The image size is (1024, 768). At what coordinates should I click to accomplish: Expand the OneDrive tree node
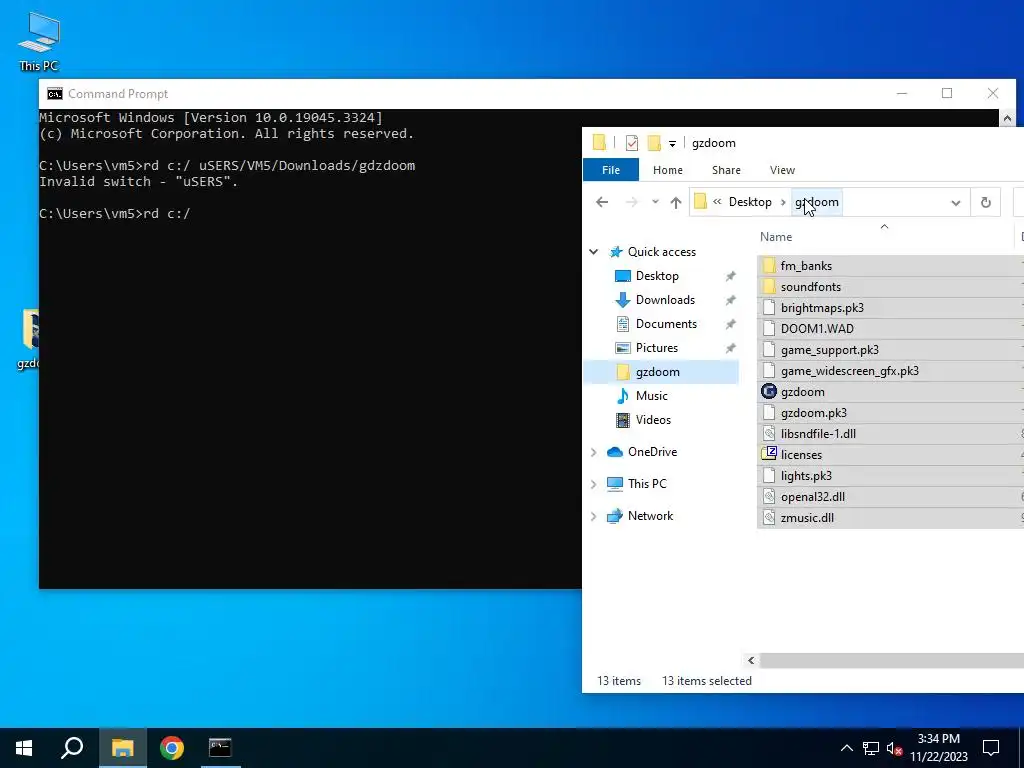tap(594, 452)
